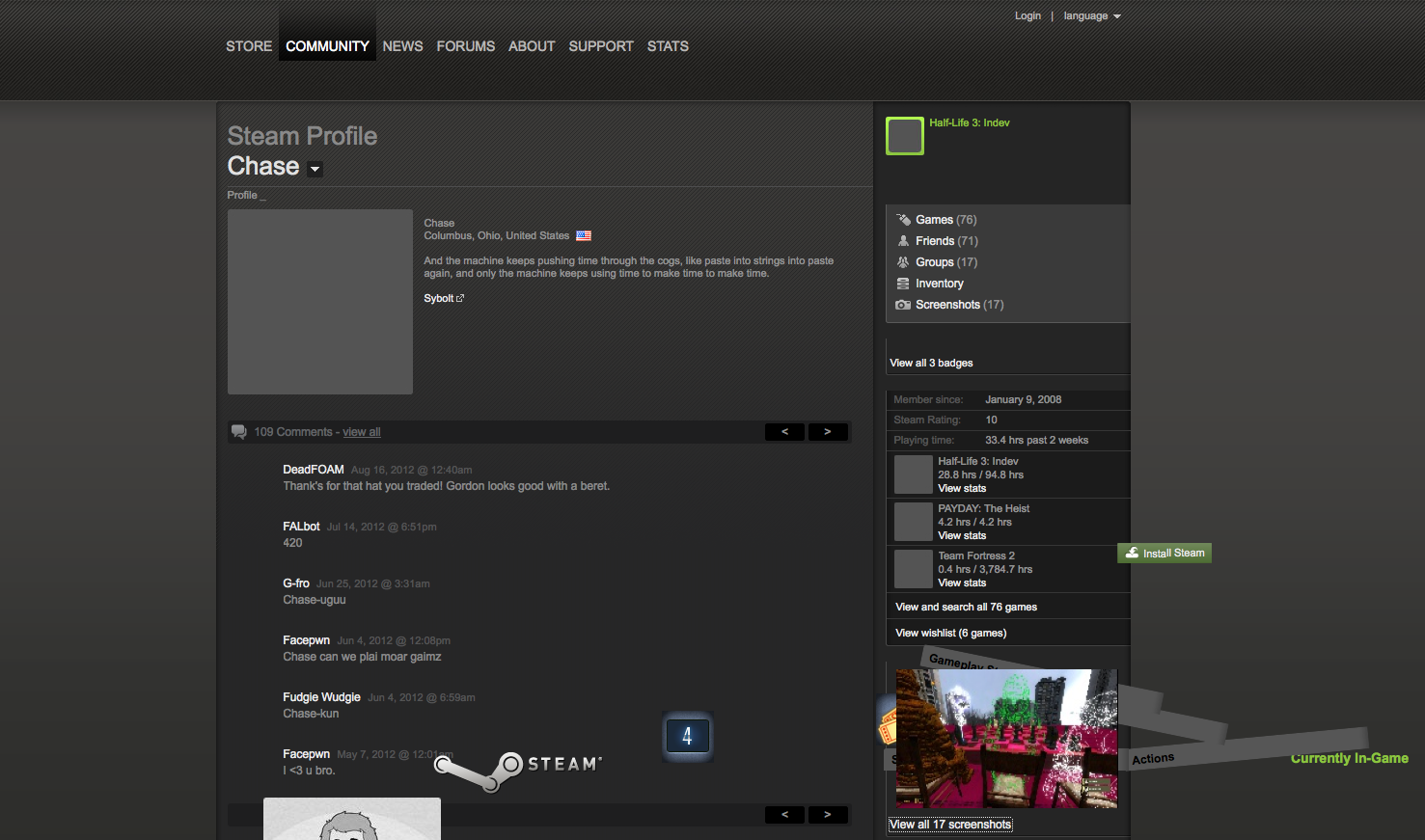Expand the dropdown arrow beside Chase
Screen dimensions: 1425x840
tap(315, 169)
